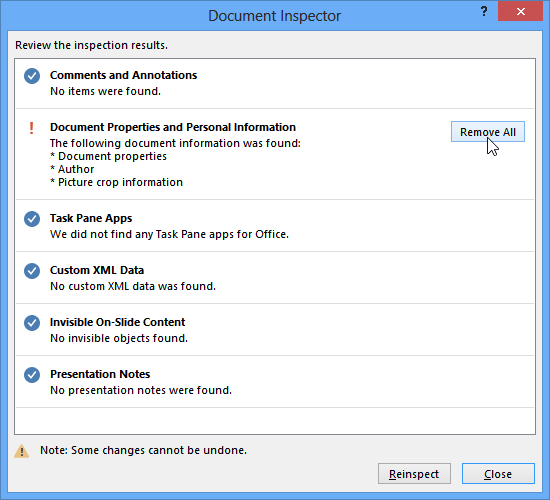Click 'No custom XML data was found.' text
The height and width of the screenshot is (500, 550).
point(133,286)
